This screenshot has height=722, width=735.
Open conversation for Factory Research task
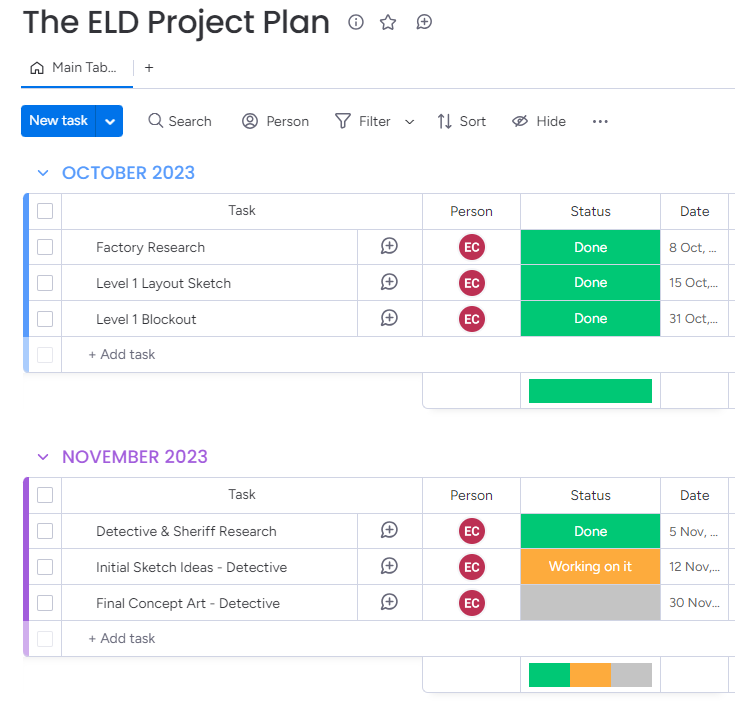pos(390,247)
